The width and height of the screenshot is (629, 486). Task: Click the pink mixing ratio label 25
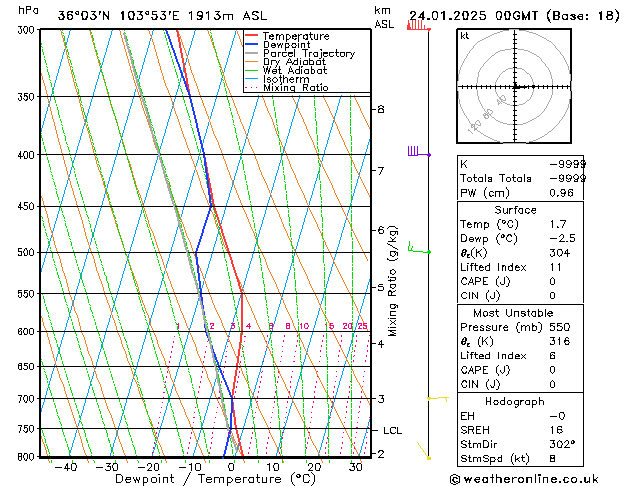pos(362,326)
